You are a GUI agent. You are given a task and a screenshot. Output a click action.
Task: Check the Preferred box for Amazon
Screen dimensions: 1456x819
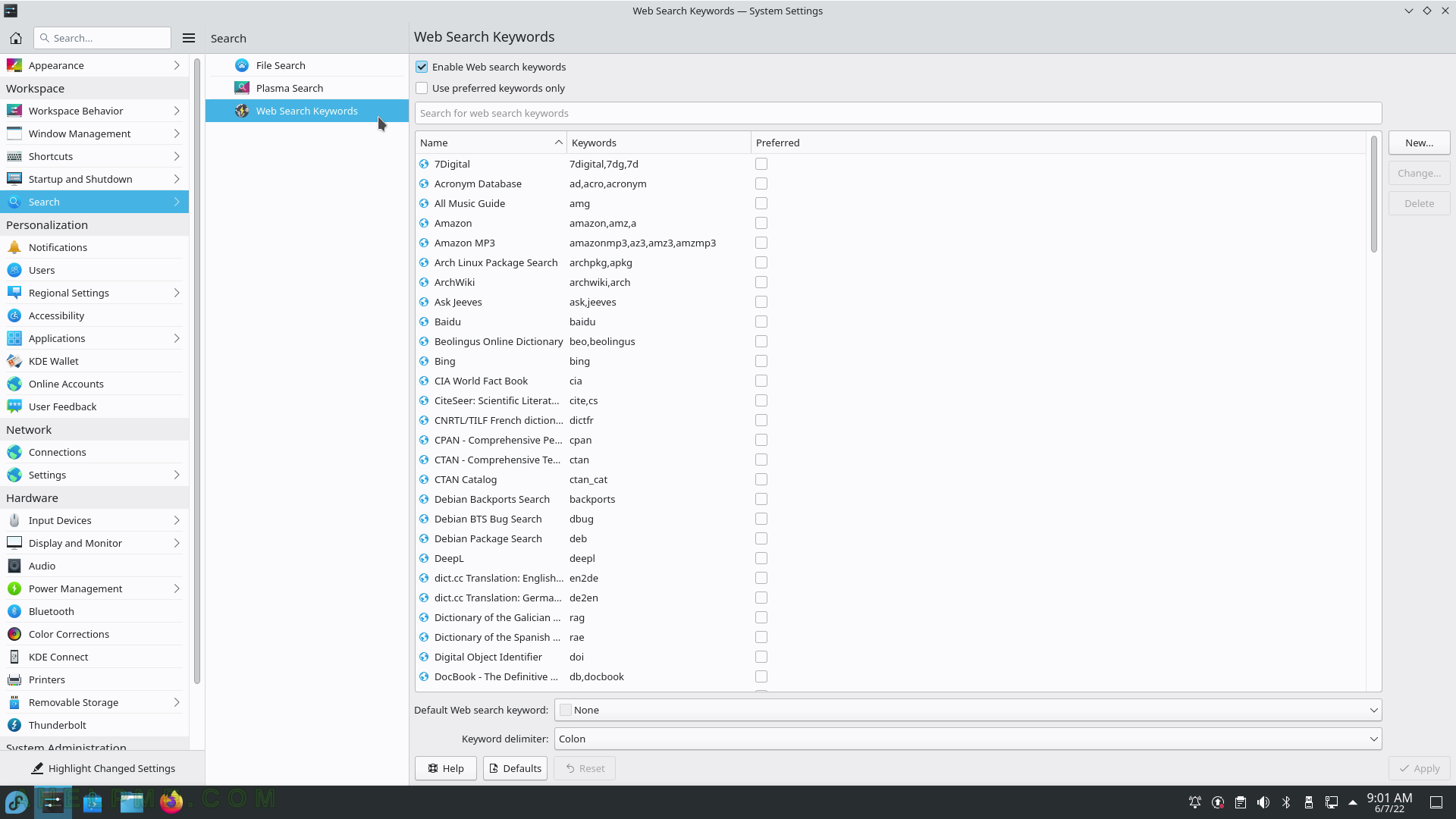pyautogui.click(x=761, y=223)
